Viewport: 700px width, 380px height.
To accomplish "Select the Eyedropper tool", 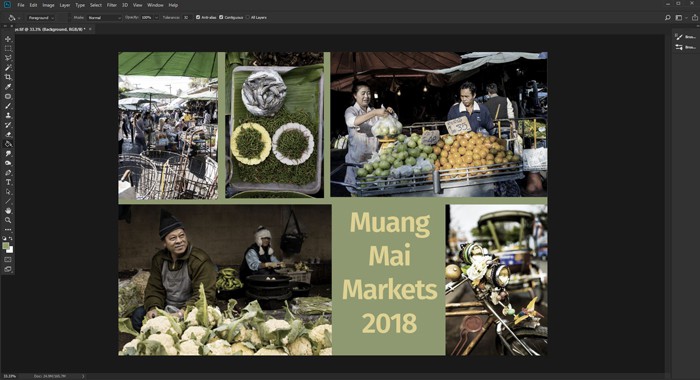I will coord(8,87).
